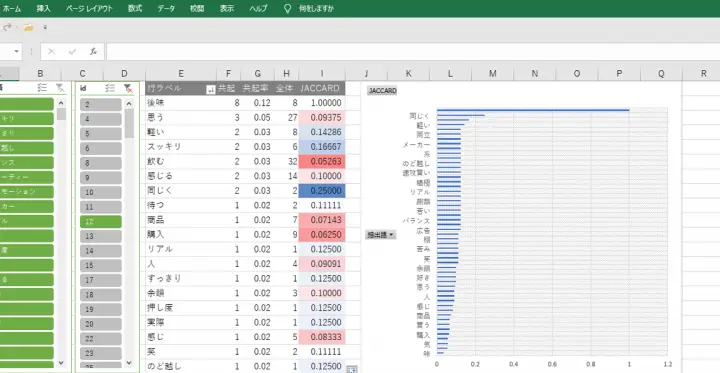The height and width of the screenshot is (373, 720).
Task: Open the 校閲 ribbon tab
Action: tap(197, 8)
